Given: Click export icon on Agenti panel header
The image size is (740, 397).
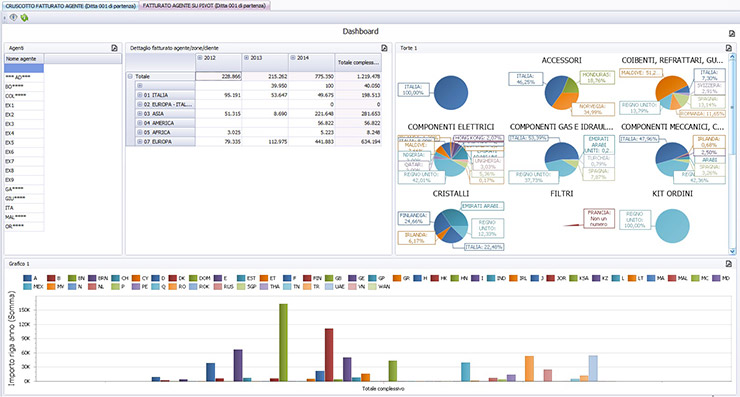Looking at the screenshot, I should click(x=114, y=48).
